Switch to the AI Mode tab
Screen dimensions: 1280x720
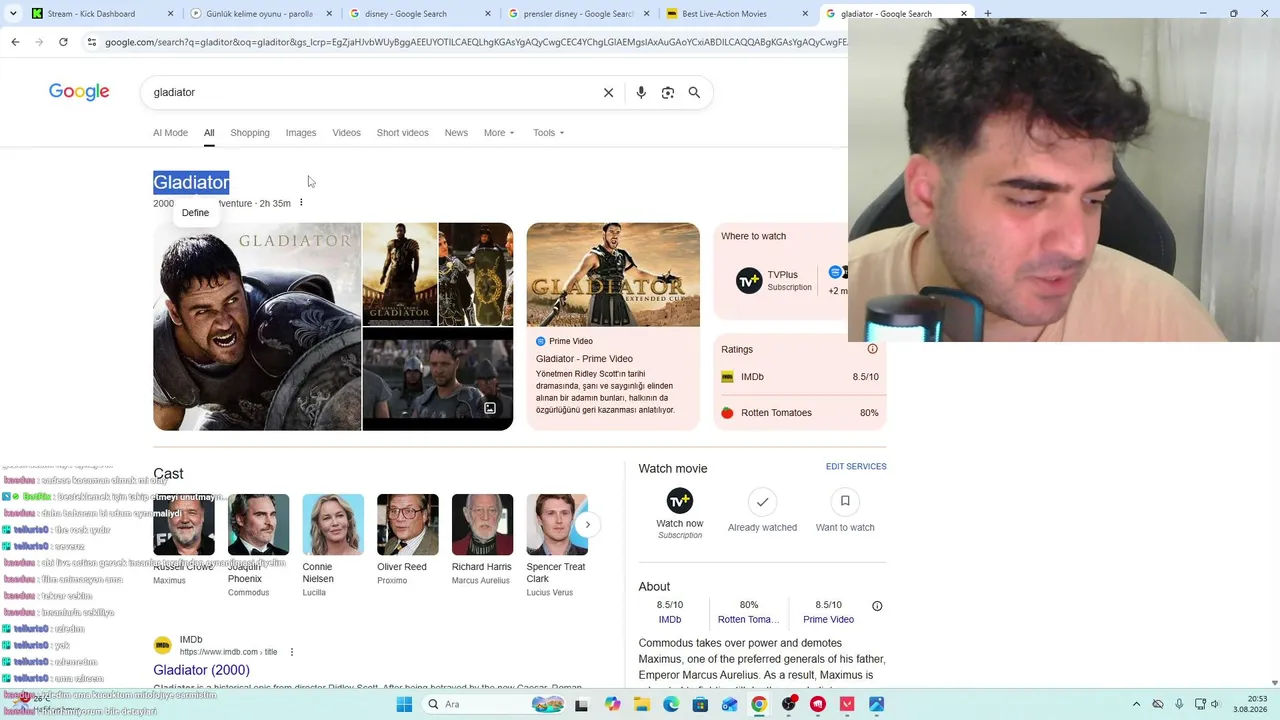click(170, 132)
